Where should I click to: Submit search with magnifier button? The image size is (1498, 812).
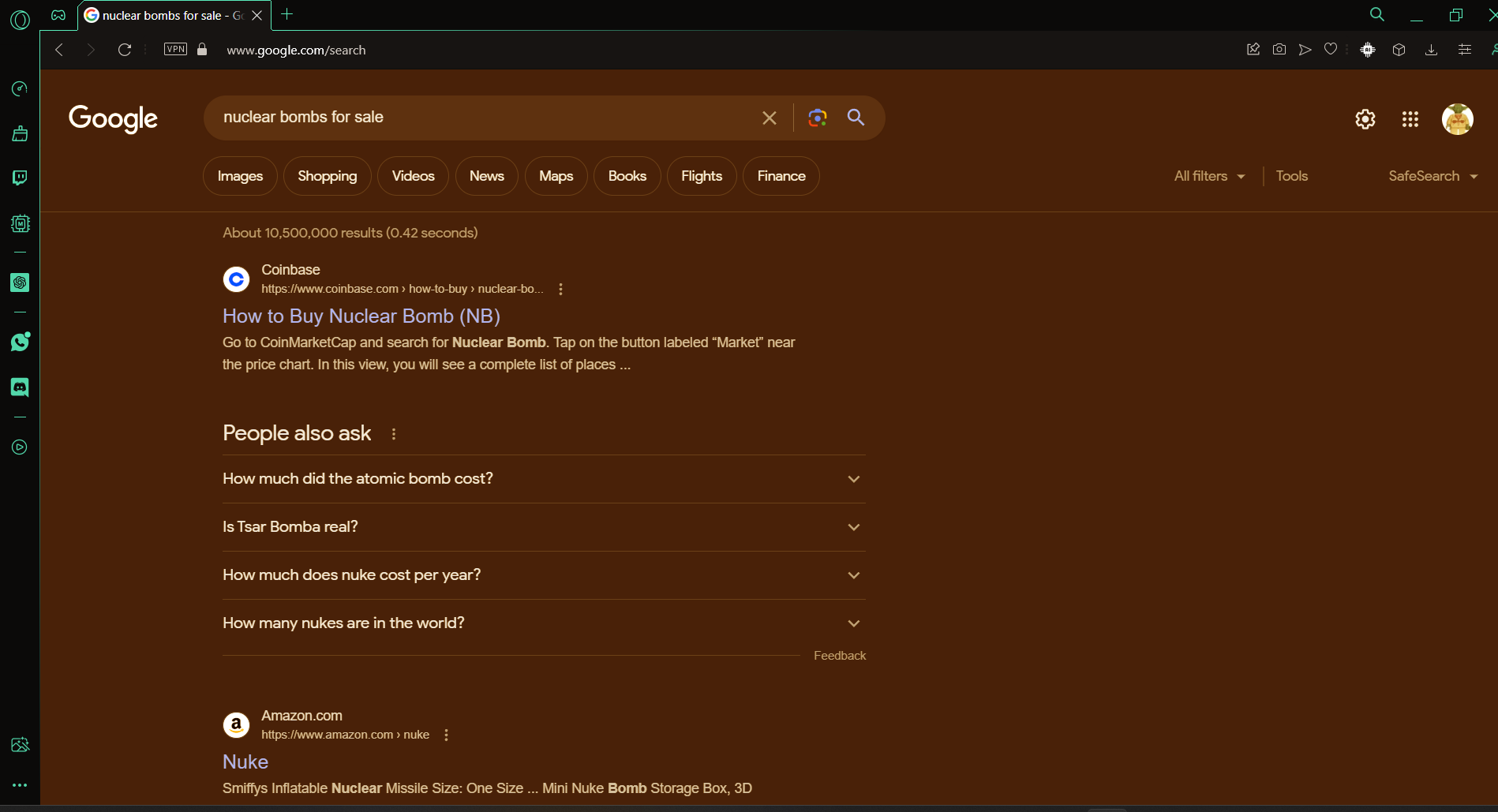856,118
